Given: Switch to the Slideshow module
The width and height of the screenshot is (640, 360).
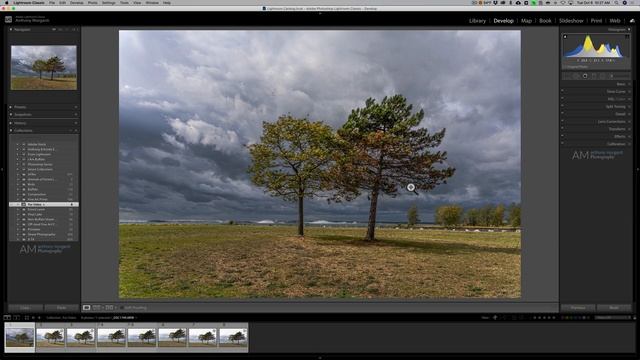Looking at the screenshot, I should tap(571, 21).
